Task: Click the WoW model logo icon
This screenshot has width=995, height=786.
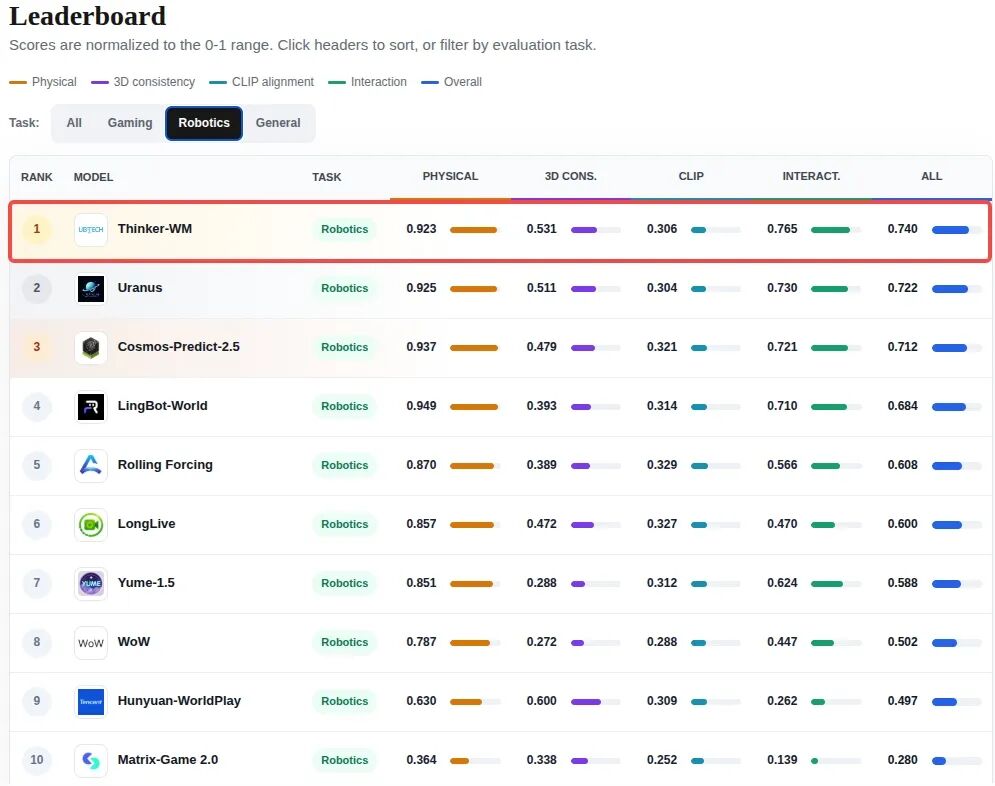Action: [91, 642]
